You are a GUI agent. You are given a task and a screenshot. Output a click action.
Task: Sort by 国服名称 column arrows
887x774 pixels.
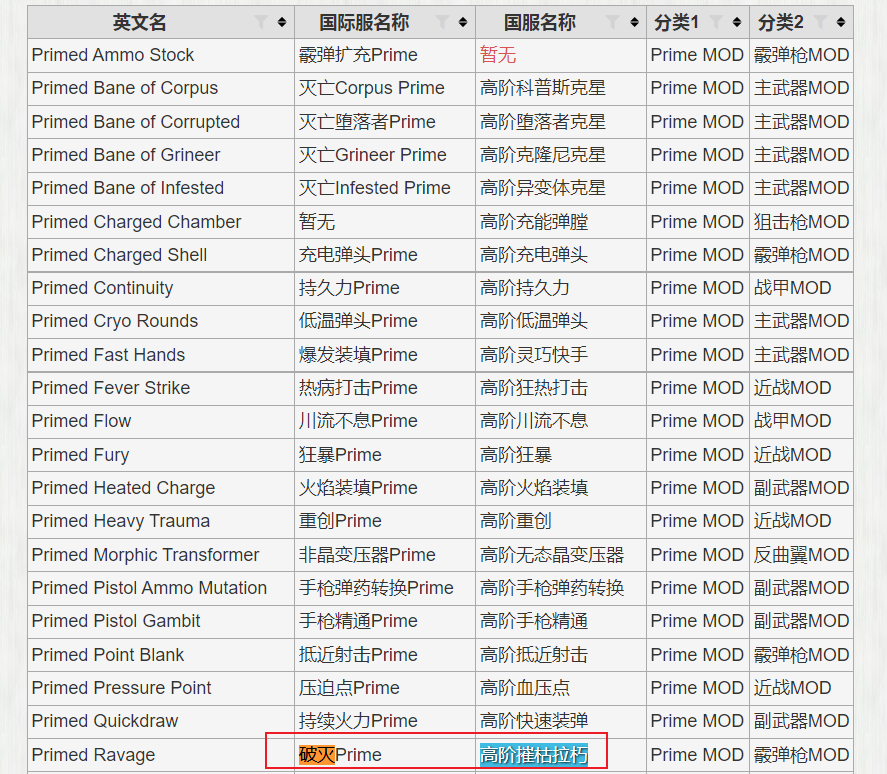coord(634,22)
